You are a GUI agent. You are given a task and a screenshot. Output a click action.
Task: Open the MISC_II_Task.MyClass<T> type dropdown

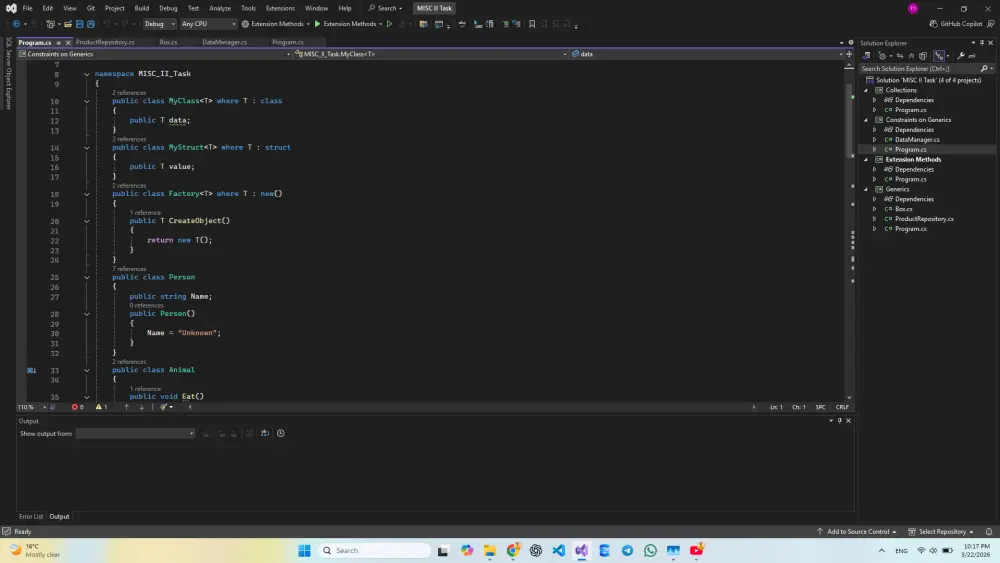coord(430,54)
